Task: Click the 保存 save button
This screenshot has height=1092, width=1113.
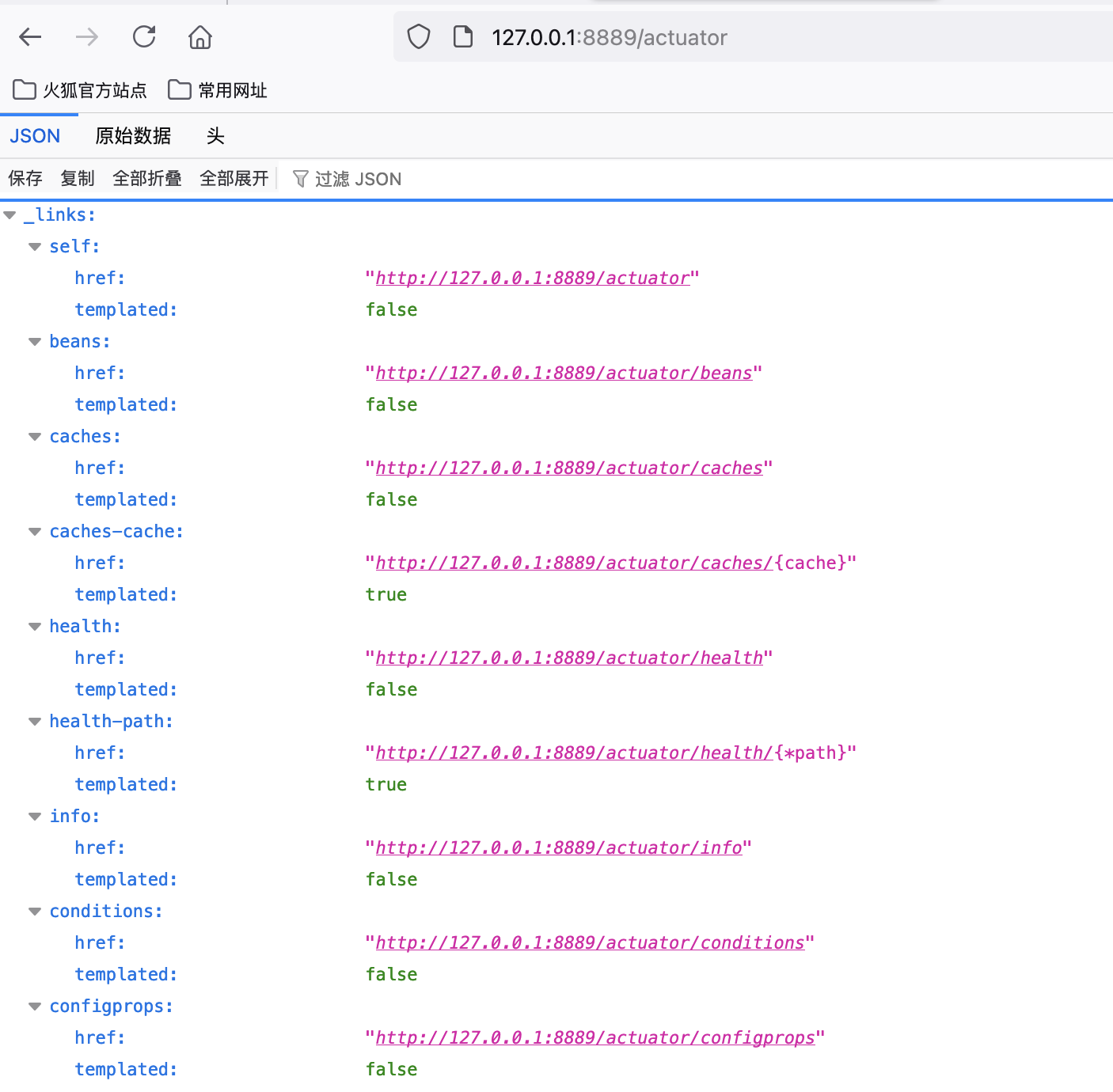Action: [x=25, y=179]
